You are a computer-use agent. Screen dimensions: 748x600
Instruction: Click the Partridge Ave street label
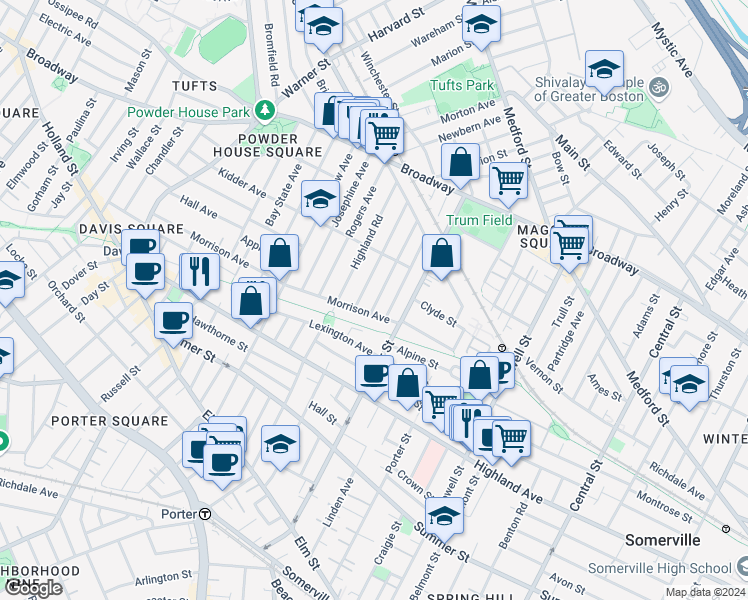pos(566,341)
